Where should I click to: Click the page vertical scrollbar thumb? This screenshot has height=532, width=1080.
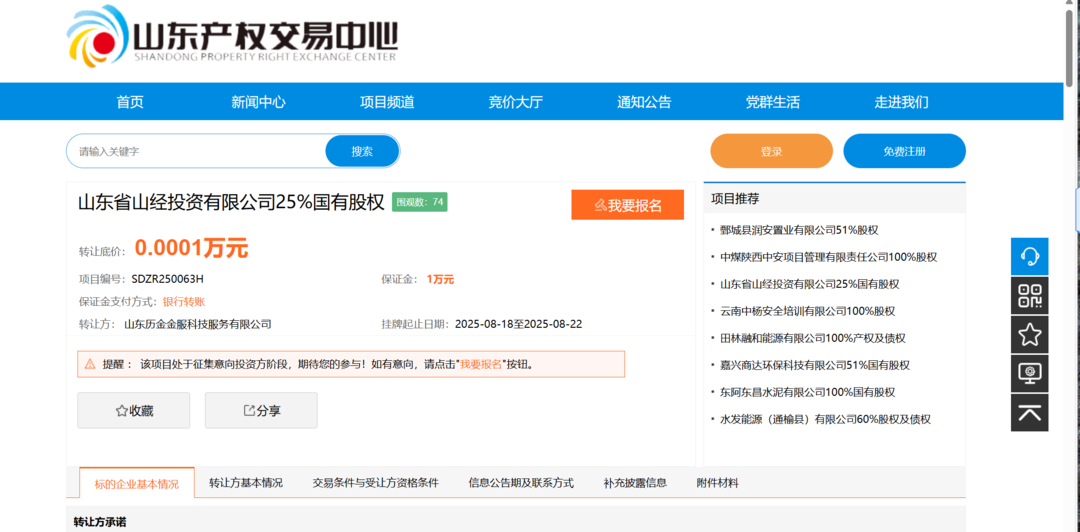(1070, 48)
